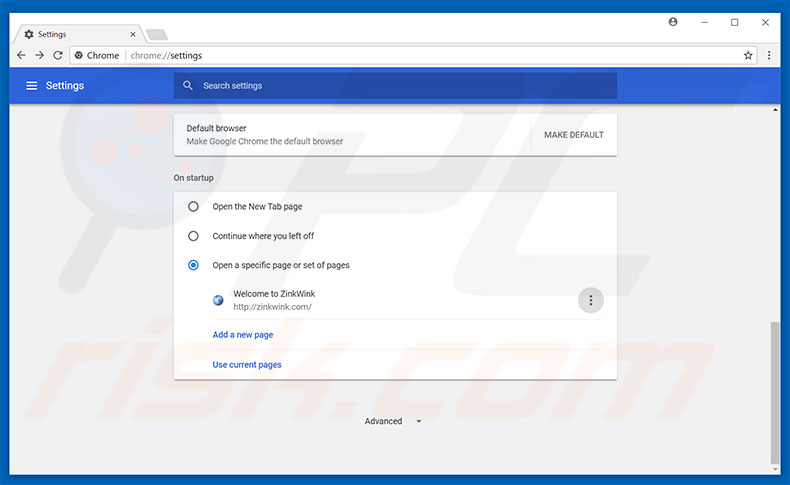Click the http://zinkwink.com/ URL text
Image resolution: width=790 pixels, height=485 pixels.
click(x=272, y=307)
